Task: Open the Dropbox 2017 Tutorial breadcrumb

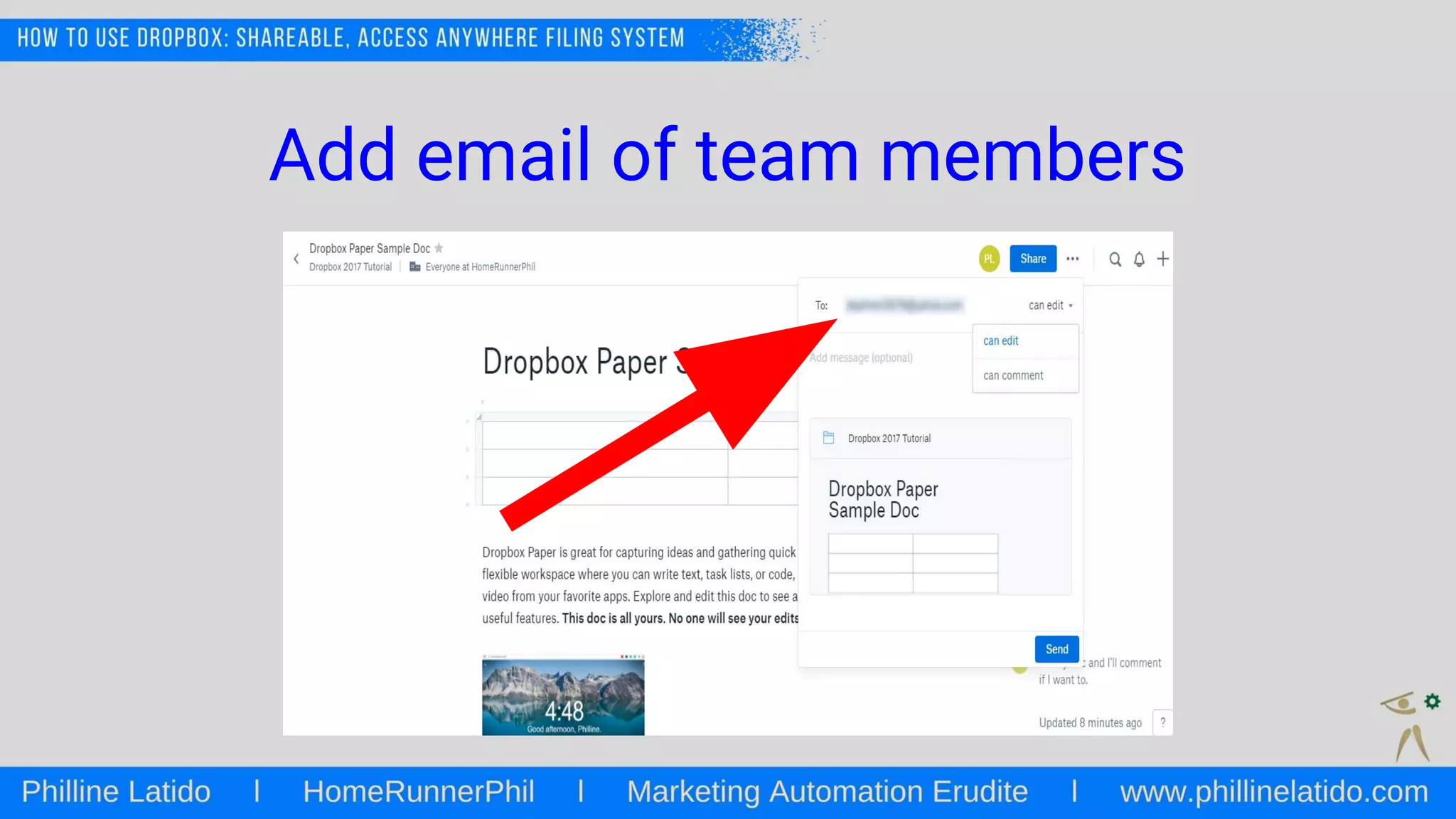Action: [350, 267]
